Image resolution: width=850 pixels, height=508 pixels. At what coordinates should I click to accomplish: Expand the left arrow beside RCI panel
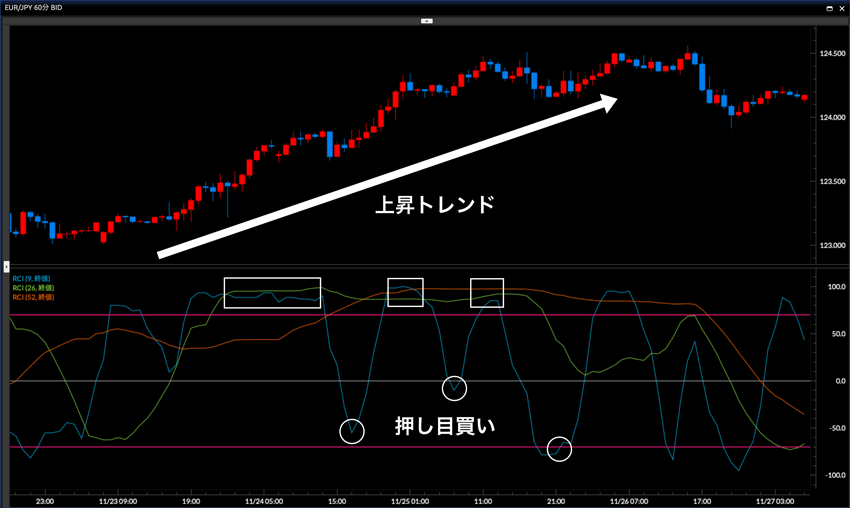5,267
